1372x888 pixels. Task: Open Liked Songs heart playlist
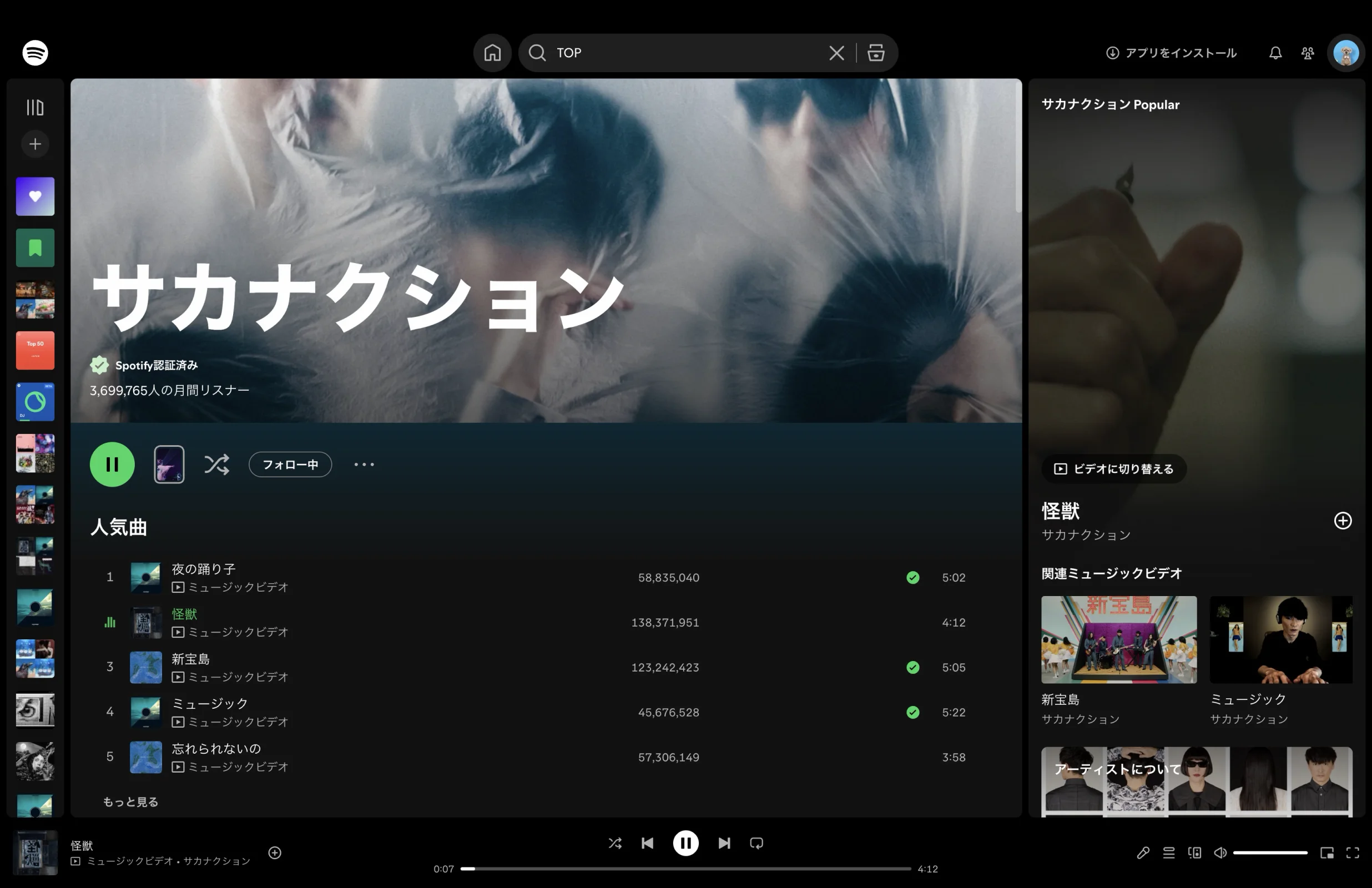click(x=35, y=196)
